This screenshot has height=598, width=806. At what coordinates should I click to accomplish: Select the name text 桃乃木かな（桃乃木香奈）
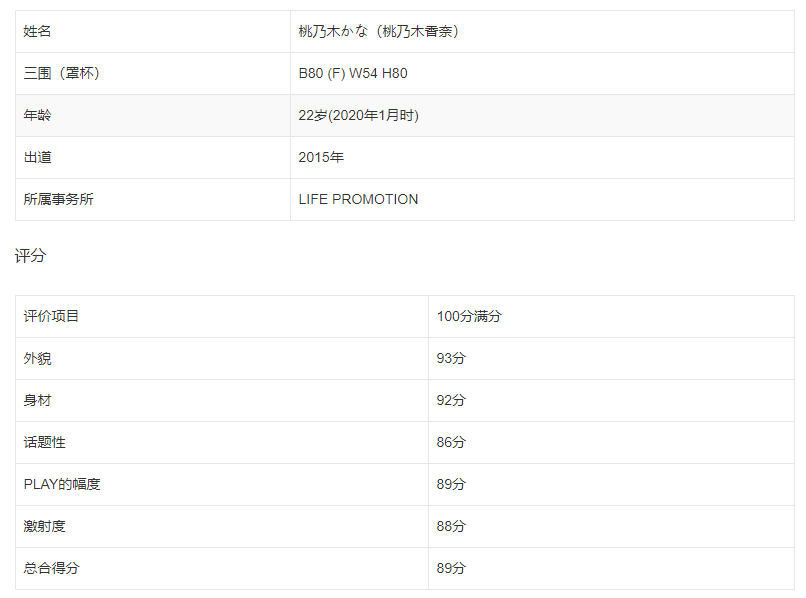click(379, 31)
